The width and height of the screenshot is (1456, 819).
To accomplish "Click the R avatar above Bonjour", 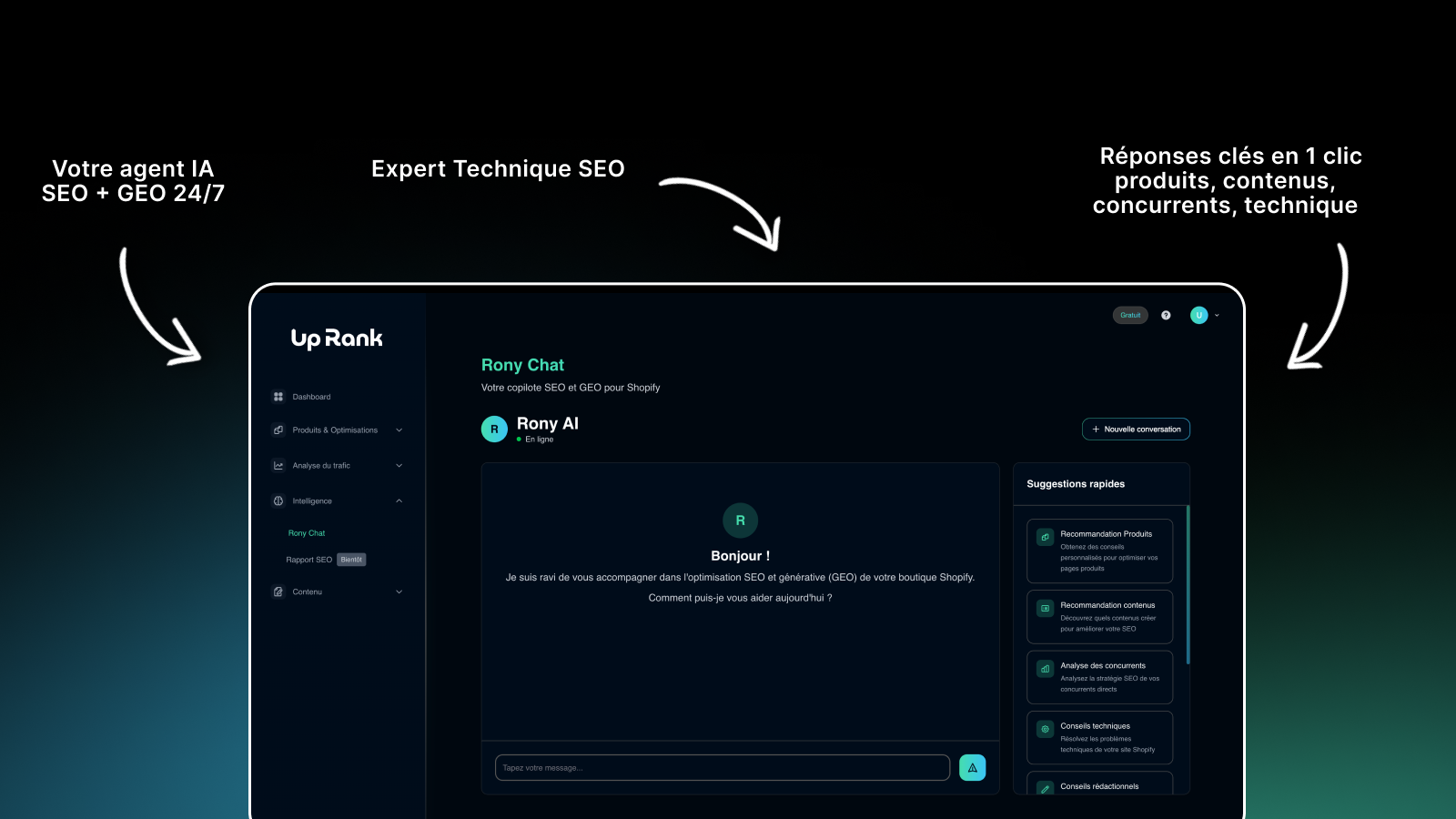I will 740,521.
